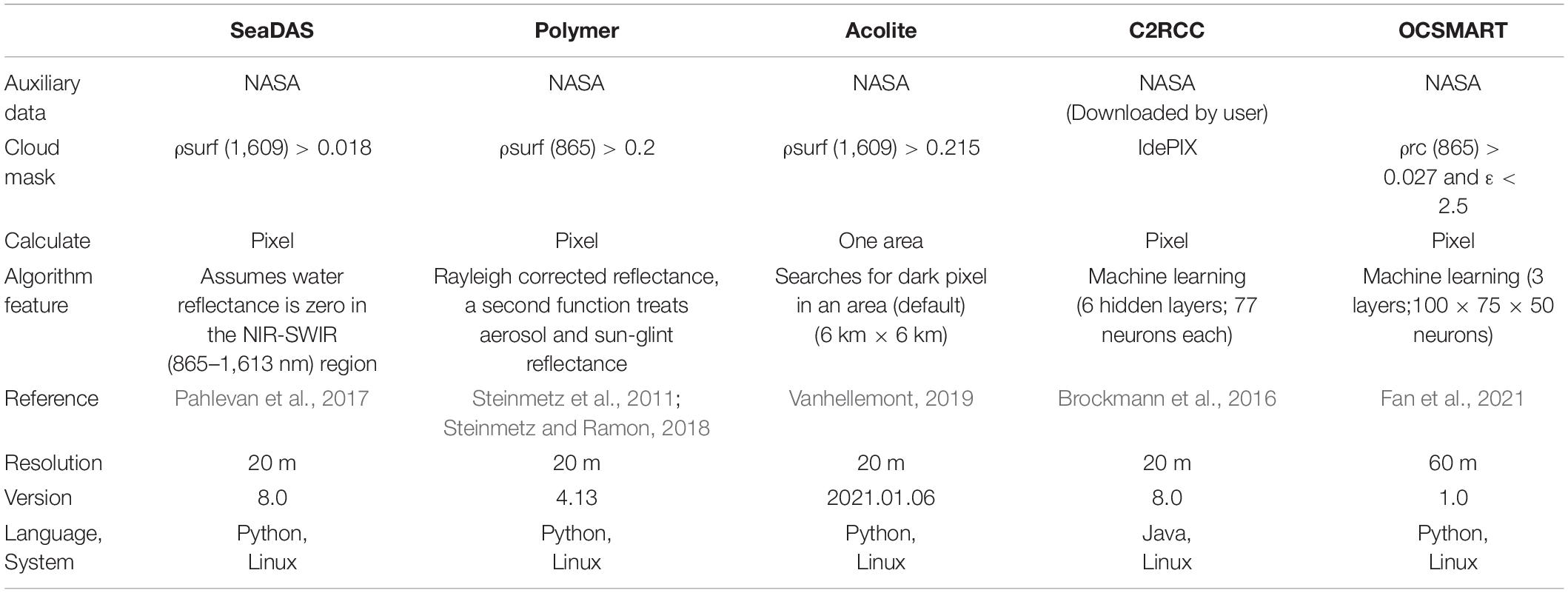Follow the Steinmetz and Ramon, 2018 citation
Image resolution: width=1568 pixels, height=593 pixels.
point(576,427)
